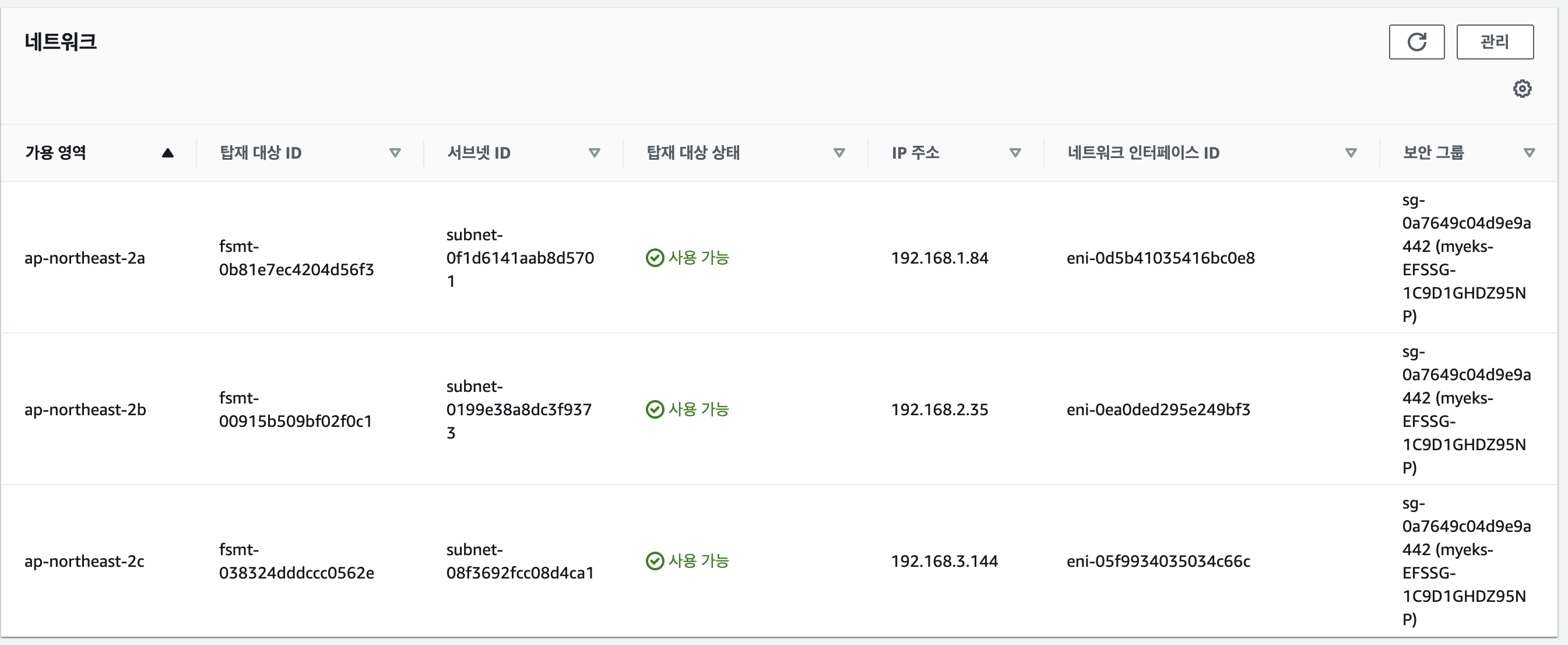Viewport: 1568px width, 645px height.
Task: Click security group in ap-northeast-2b row
Action: point(1465,410)
